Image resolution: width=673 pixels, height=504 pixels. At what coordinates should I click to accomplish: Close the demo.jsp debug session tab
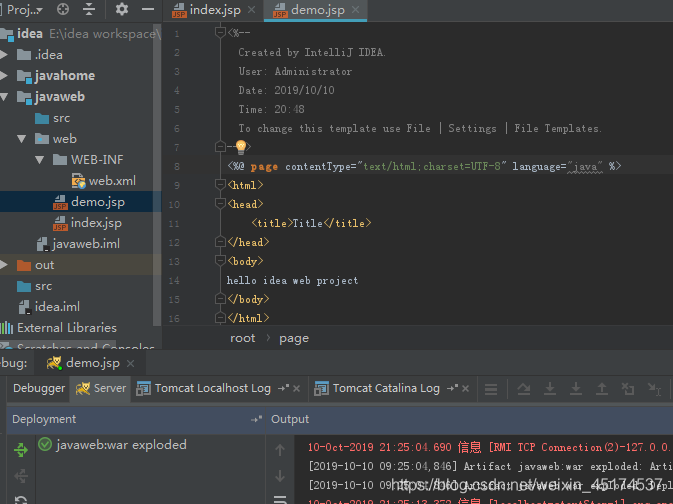pyautogui.click(x=130, y=364)
